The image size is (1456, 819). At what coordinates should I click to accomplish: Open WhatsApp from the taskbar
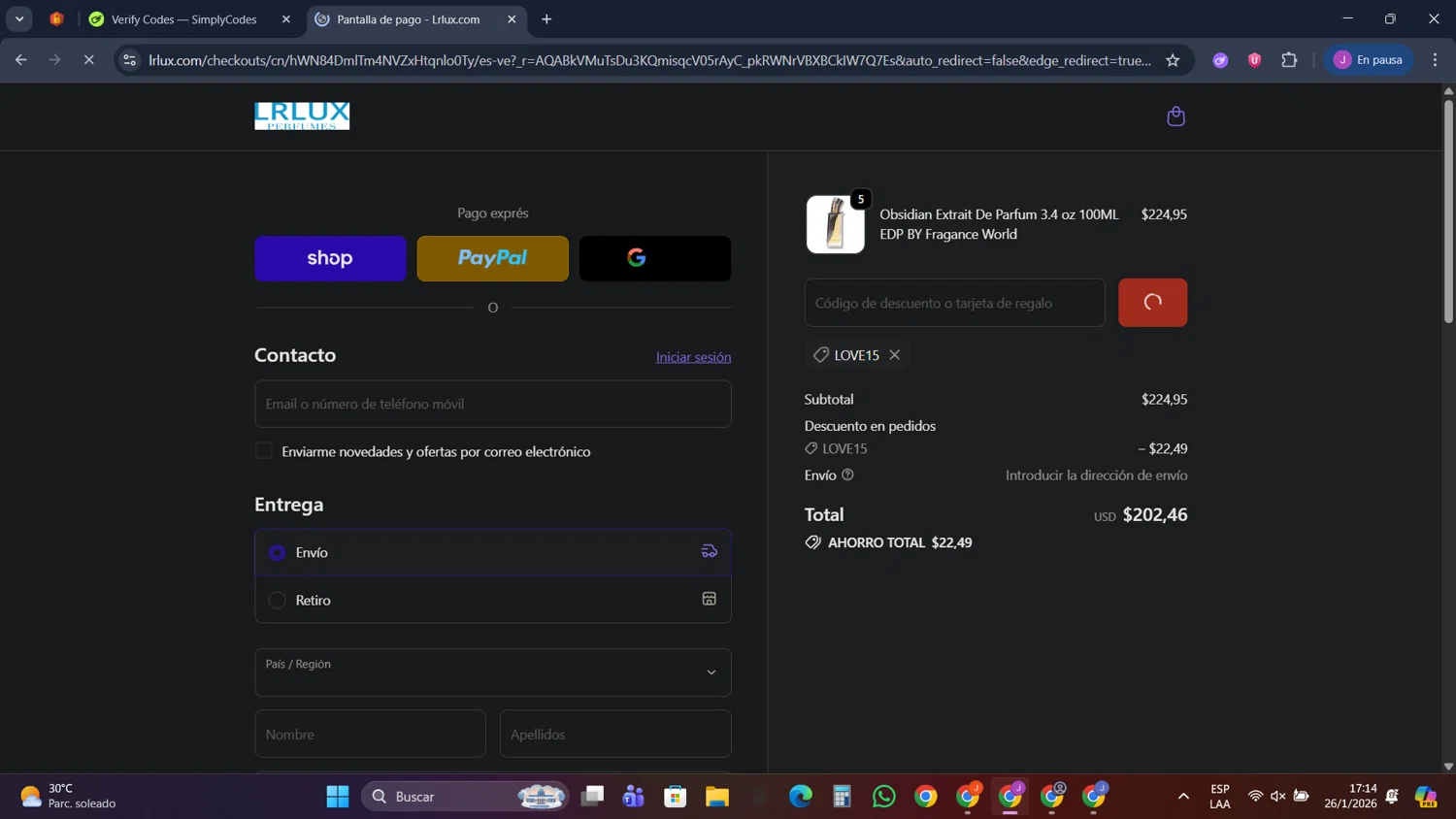[884, 797]
